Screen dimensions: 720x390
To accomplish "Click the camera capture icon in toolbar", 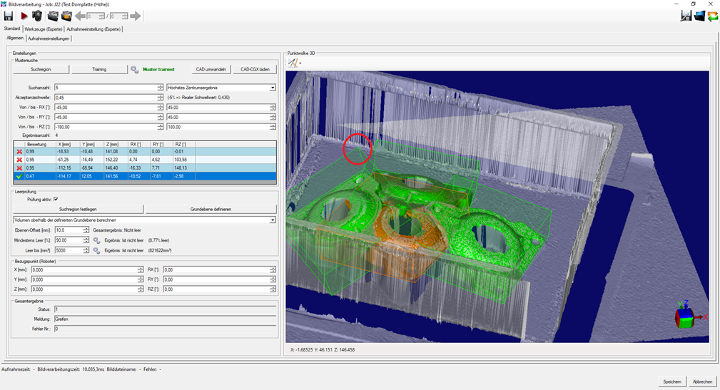I will [37, 16].
